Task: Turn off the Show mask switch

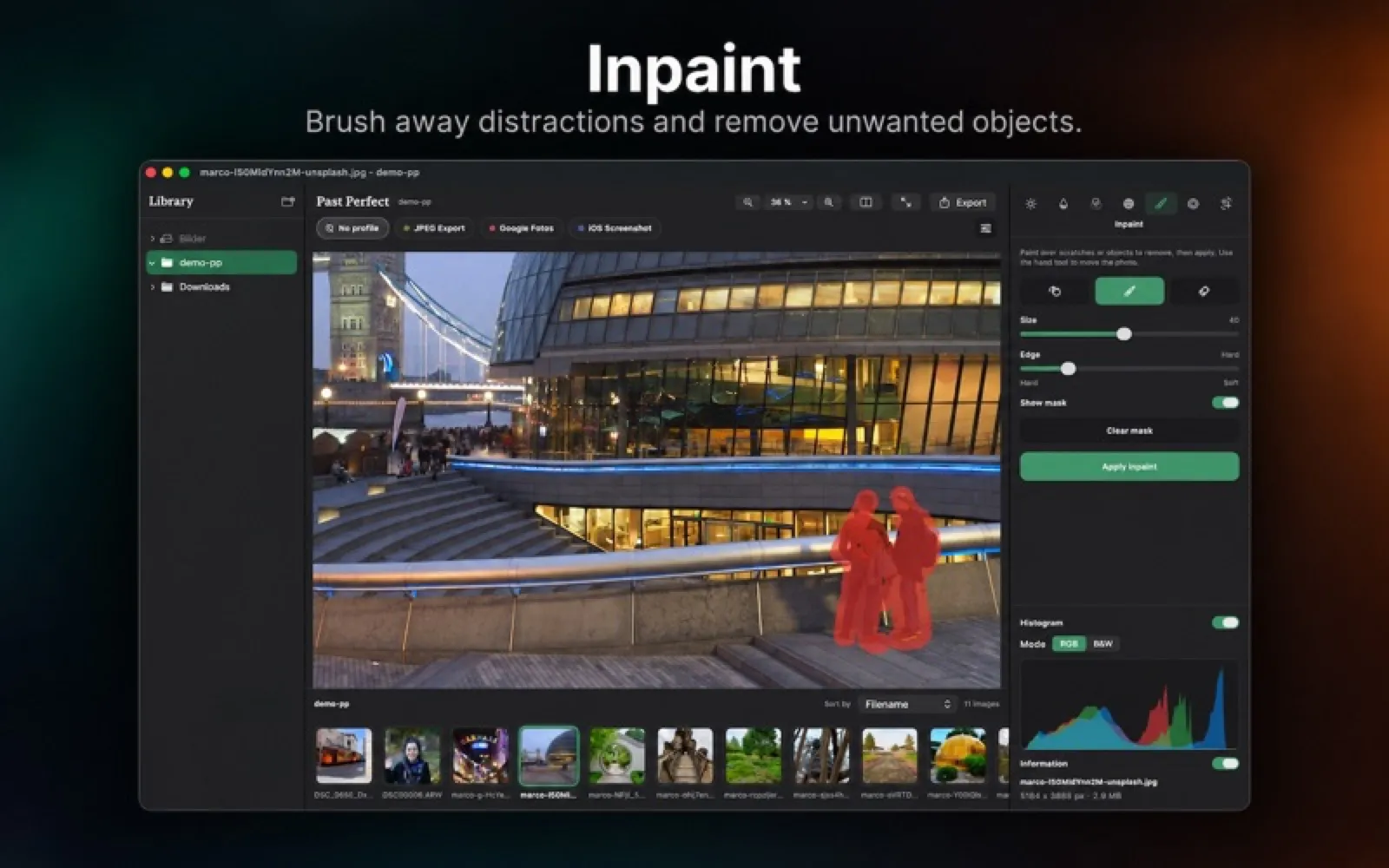Action: point(1225,403)
